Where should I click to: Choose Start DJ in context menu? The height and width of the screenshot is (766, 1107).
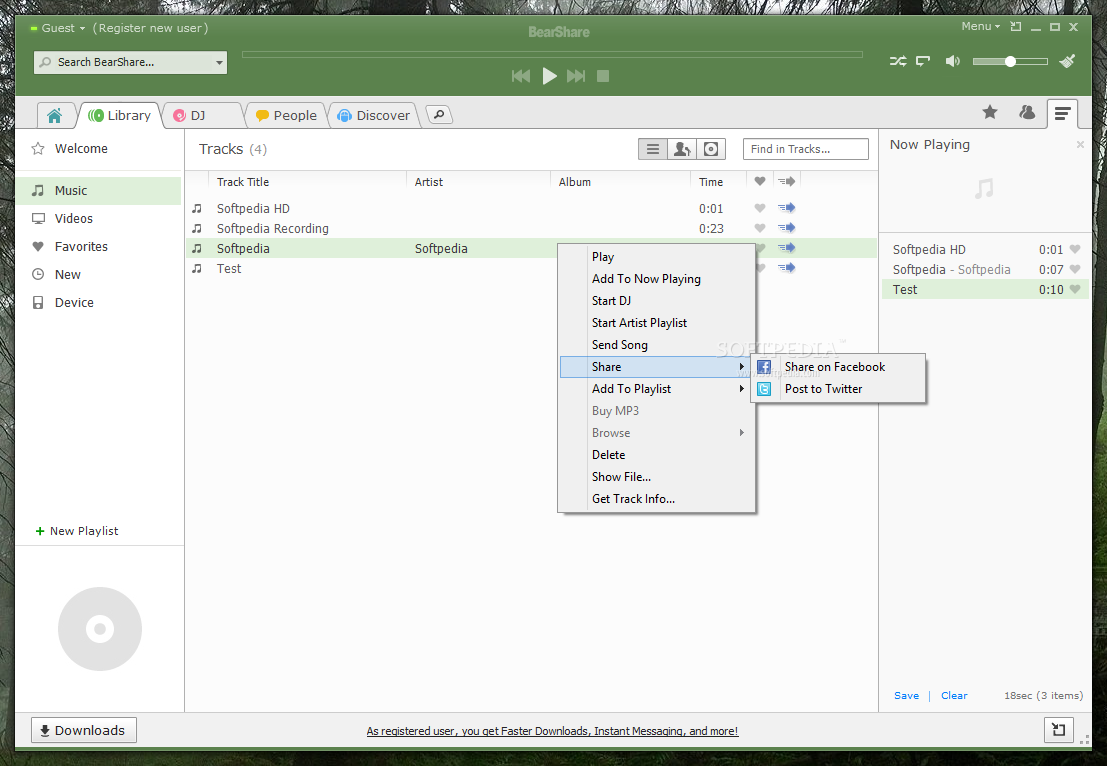pos(657,301)
